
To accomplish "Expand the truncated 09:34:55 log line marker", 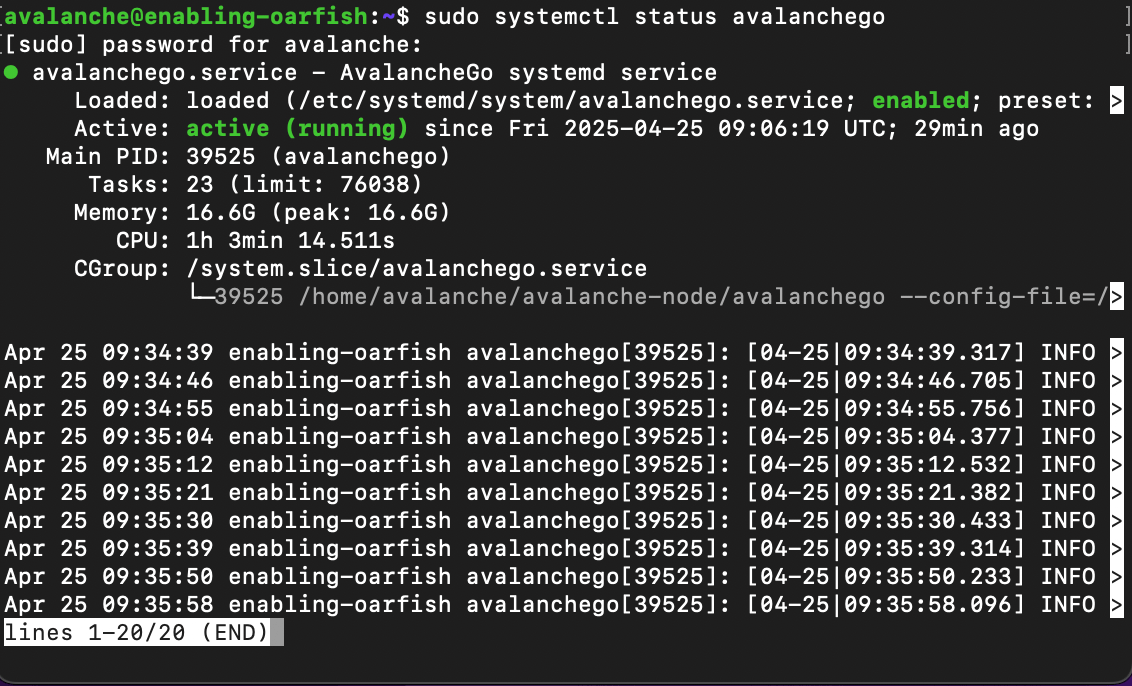I will (x=1117, y=409).
